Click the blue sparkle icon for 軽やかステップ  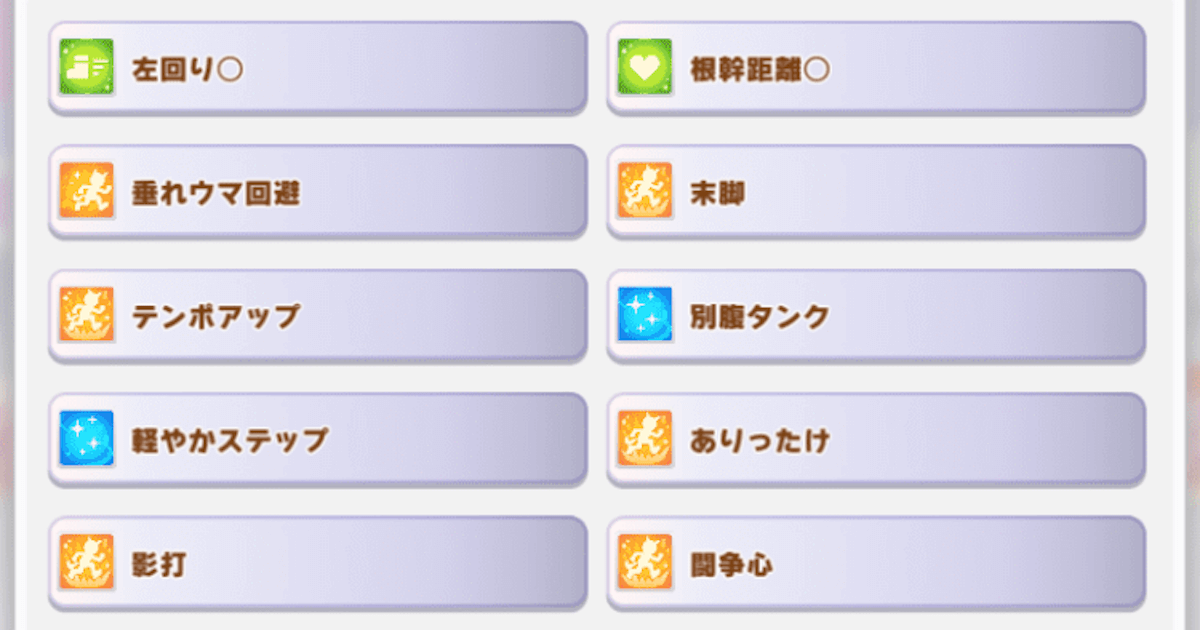(86, 439)
